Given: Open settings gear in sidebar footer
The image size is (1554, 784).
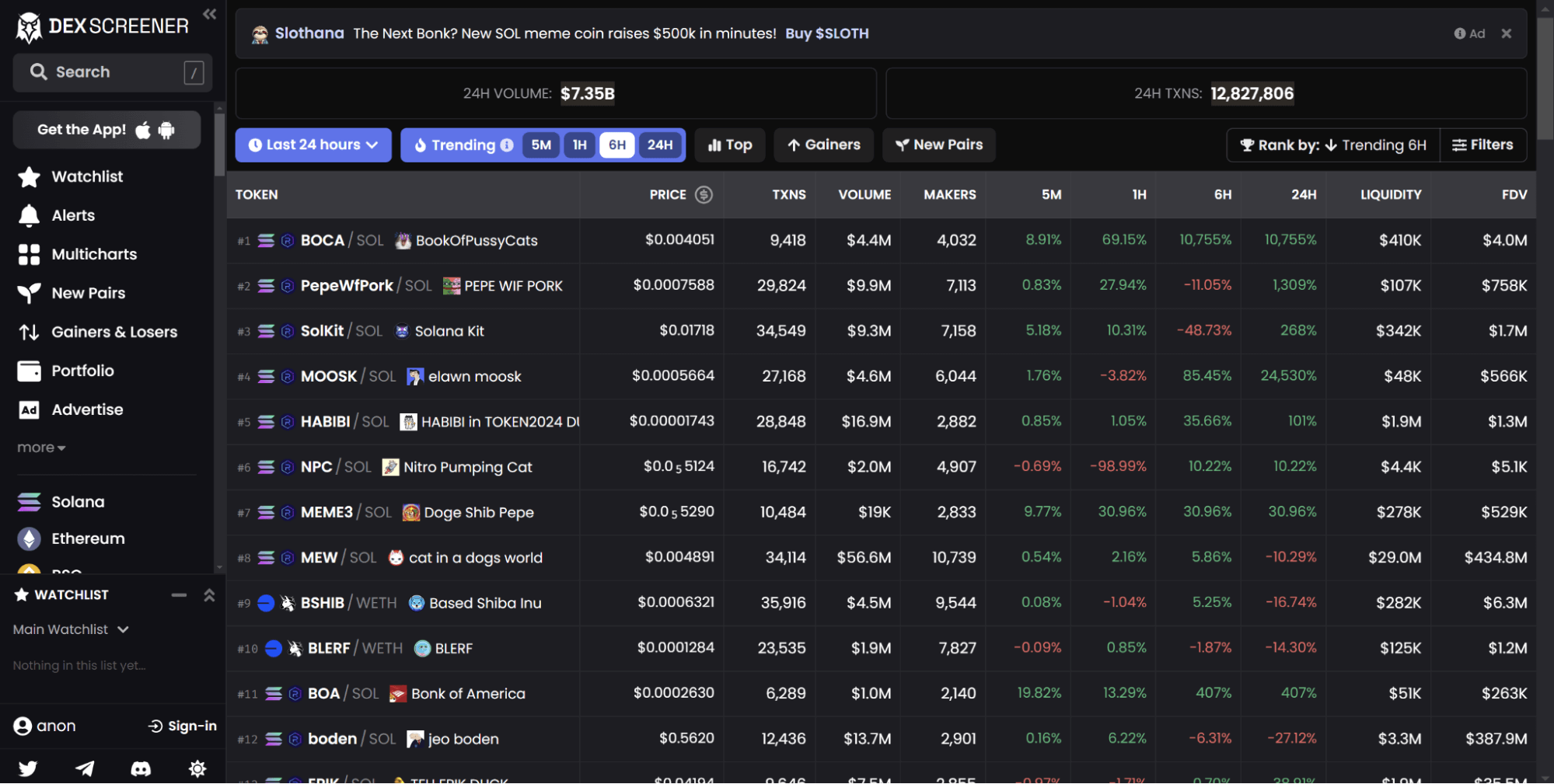Looking at the screenshot, I should 197,768.
